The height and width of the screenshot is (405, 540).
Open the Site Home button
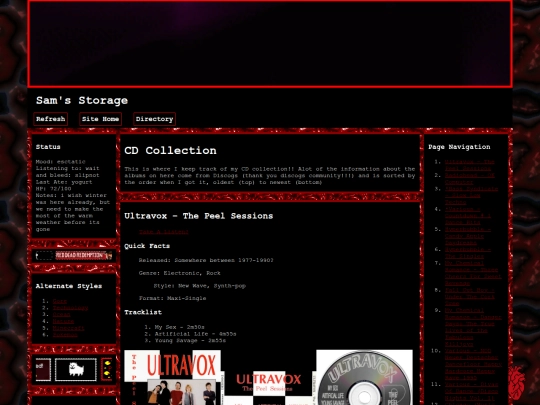pyautogui.click(x=100, y=119)
